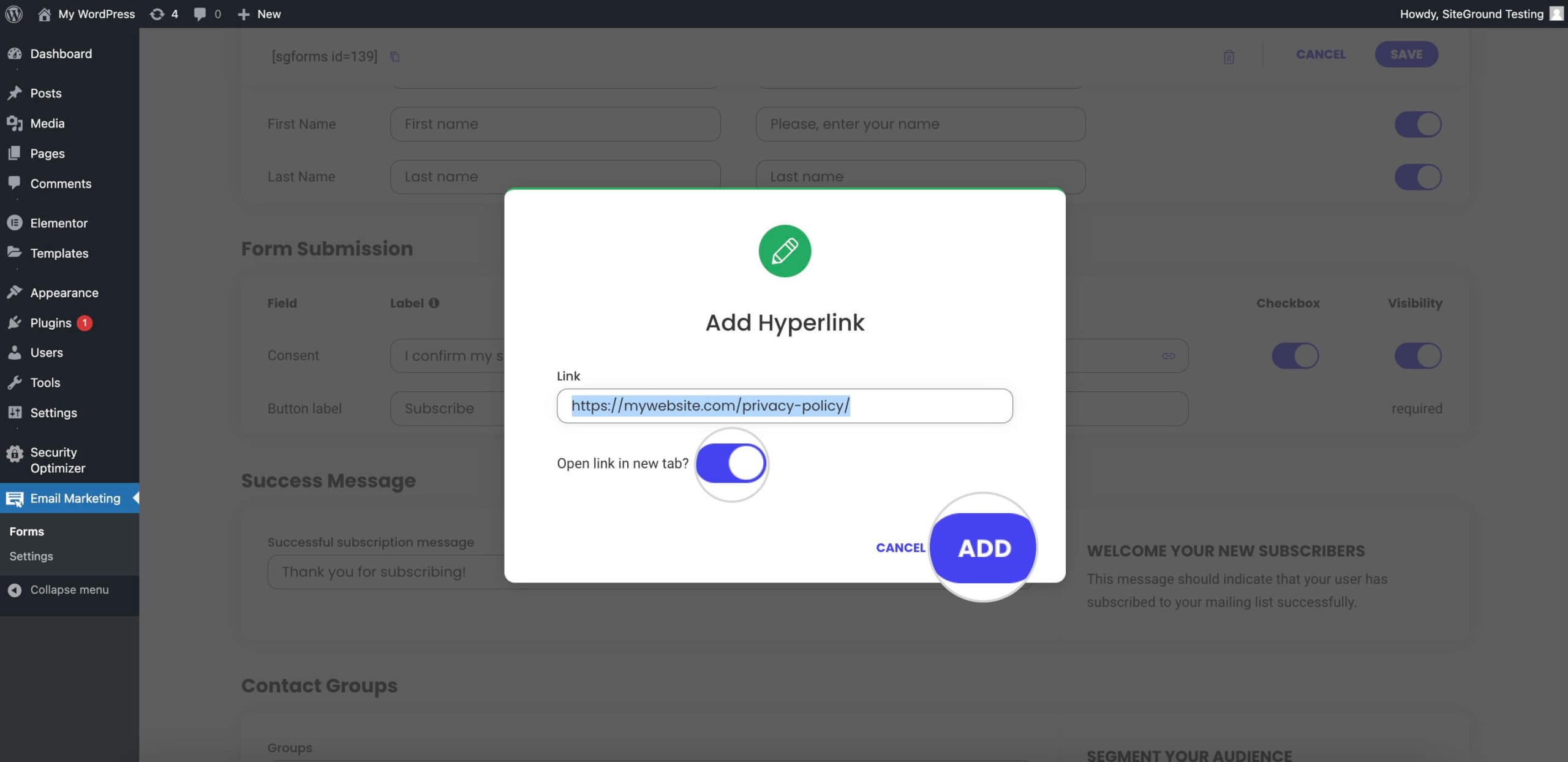Click the Settings sliders icon in sidebar

[15, 412]
